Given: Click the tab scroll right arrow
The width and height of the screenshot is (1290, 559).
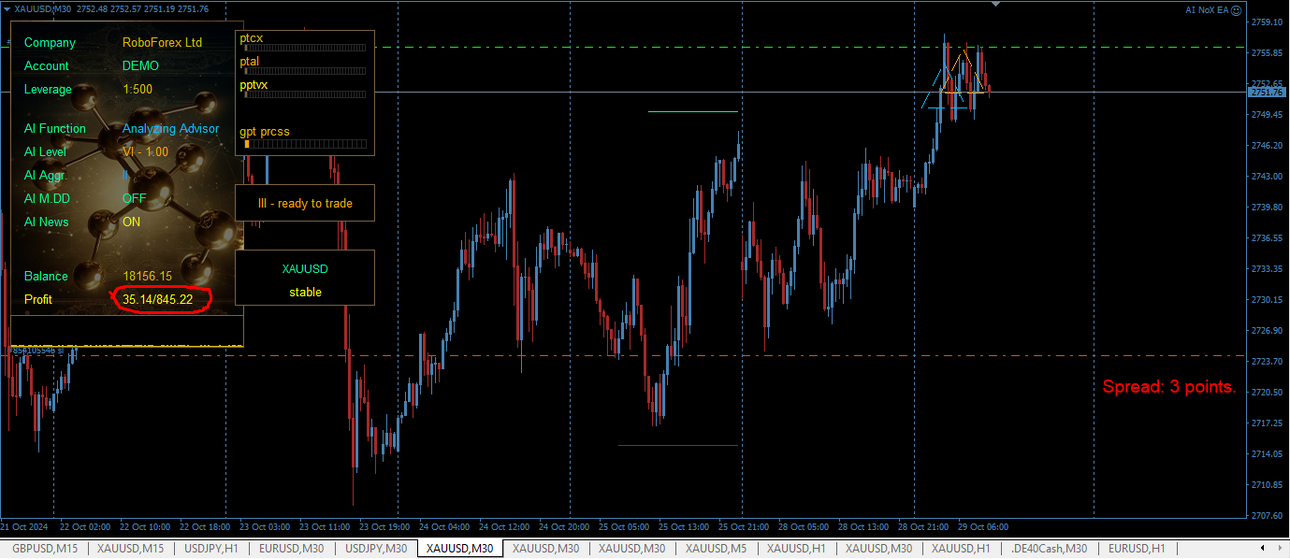Looking at the screenshot, I should point(1279,548).
